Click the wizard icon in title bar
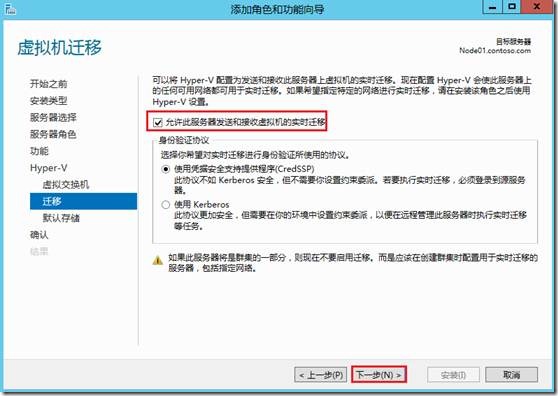The width and height of the screenshot is (558, 396). coord(10,9)
